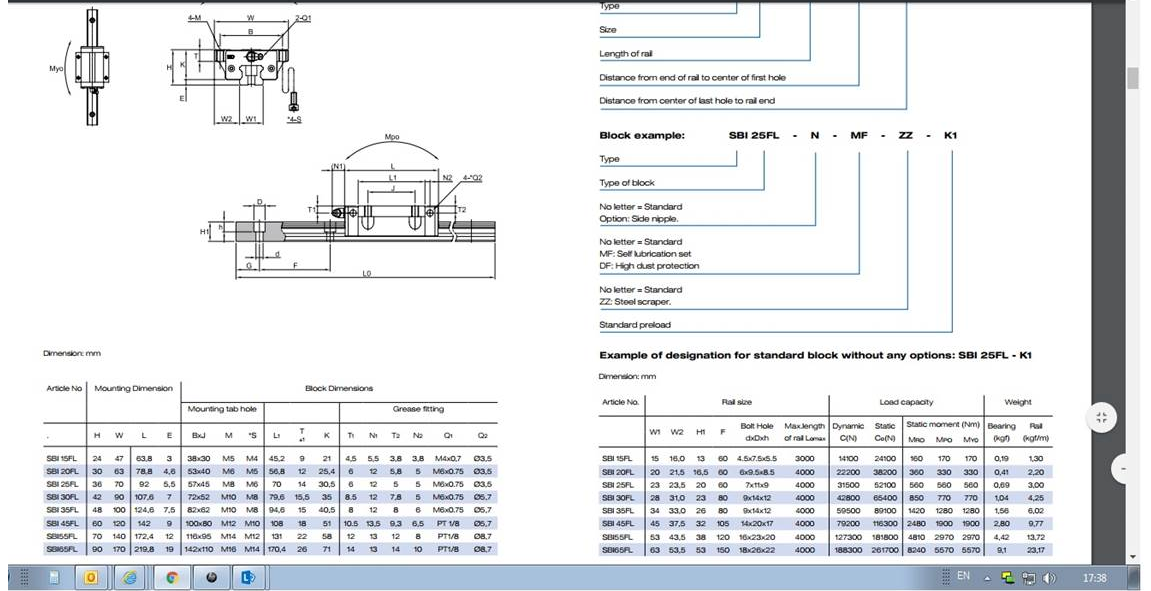Click SBI 25FL in rail size table

coord(617,485)
